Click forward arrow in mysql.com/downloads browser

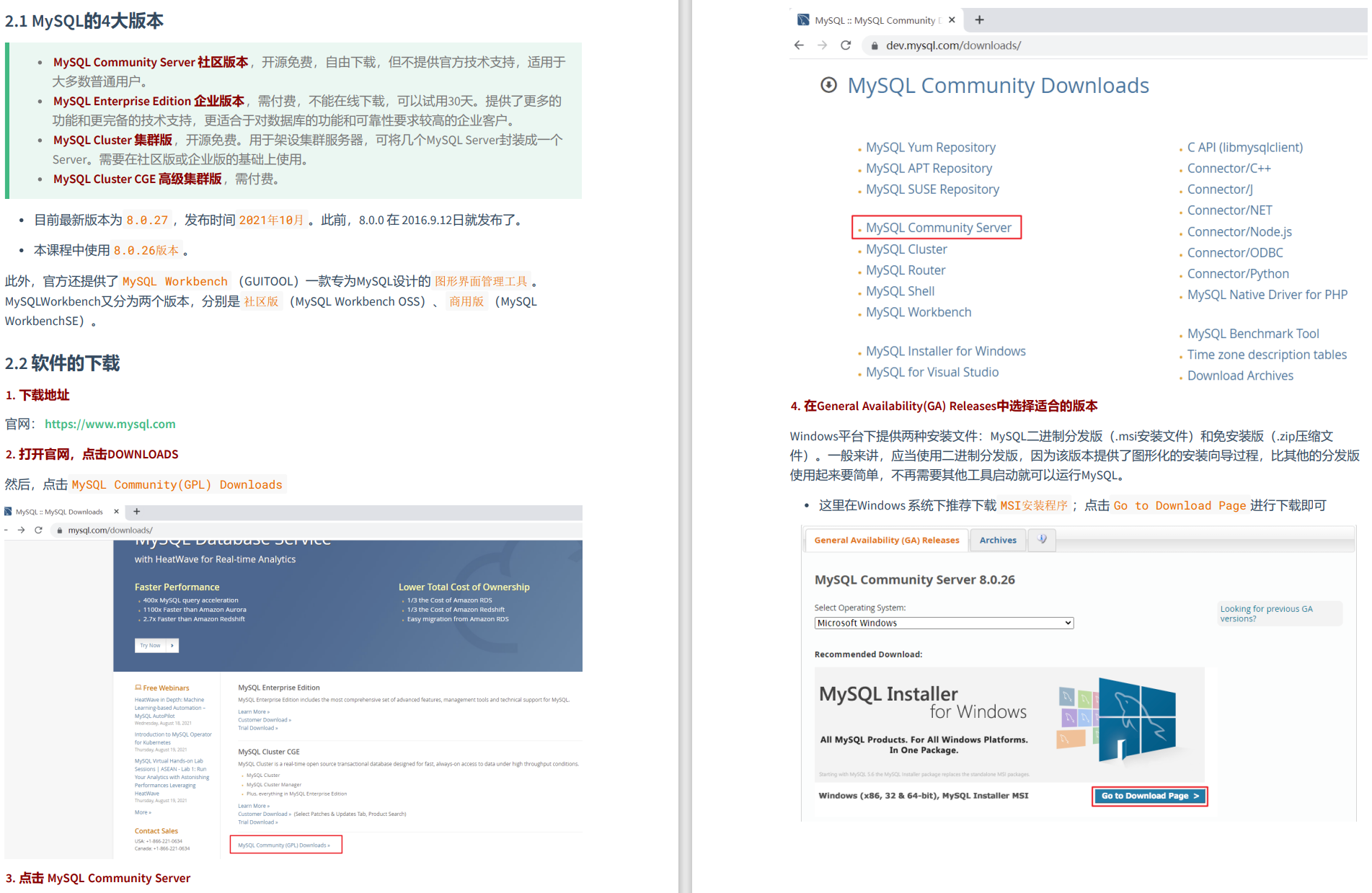click(x=21, y=530)
